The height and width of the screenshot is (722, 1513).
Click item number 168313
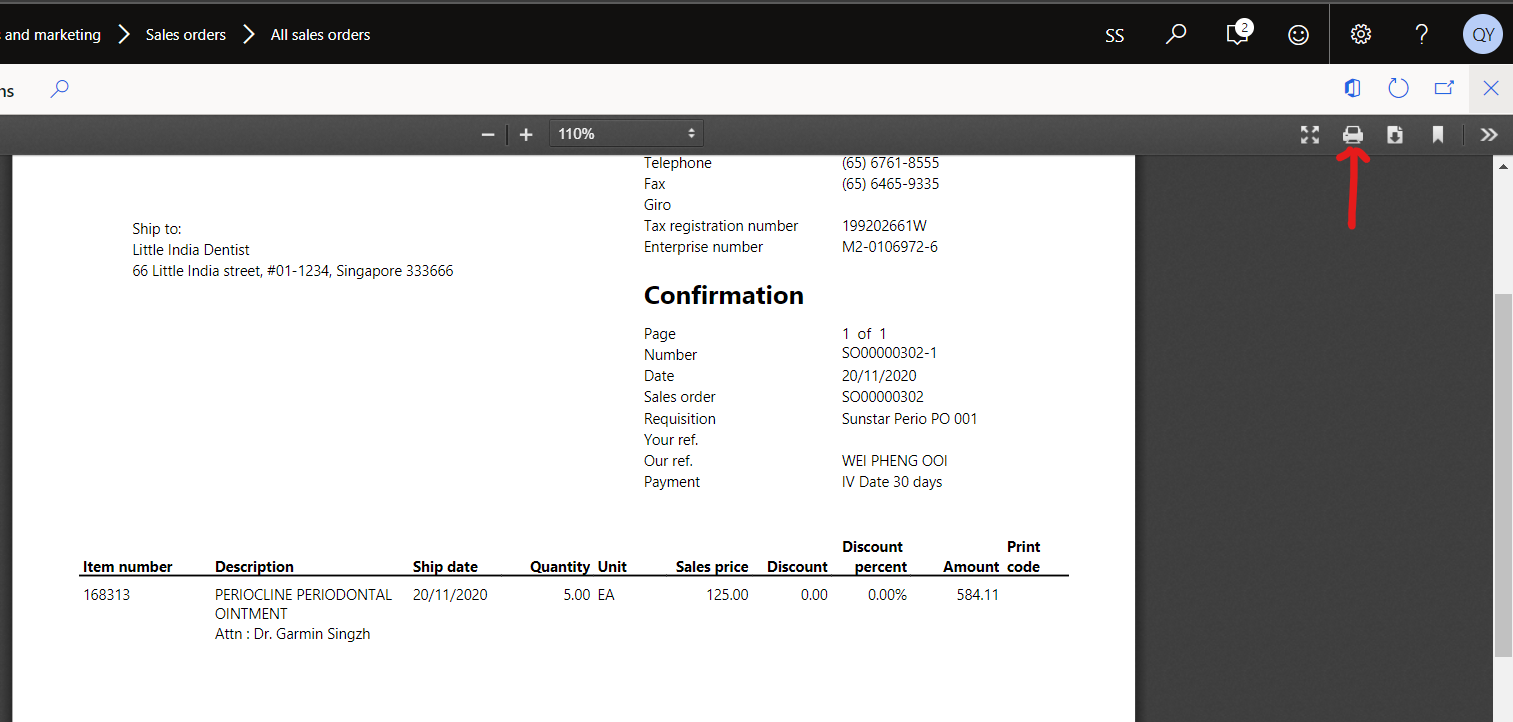[106, 595]
